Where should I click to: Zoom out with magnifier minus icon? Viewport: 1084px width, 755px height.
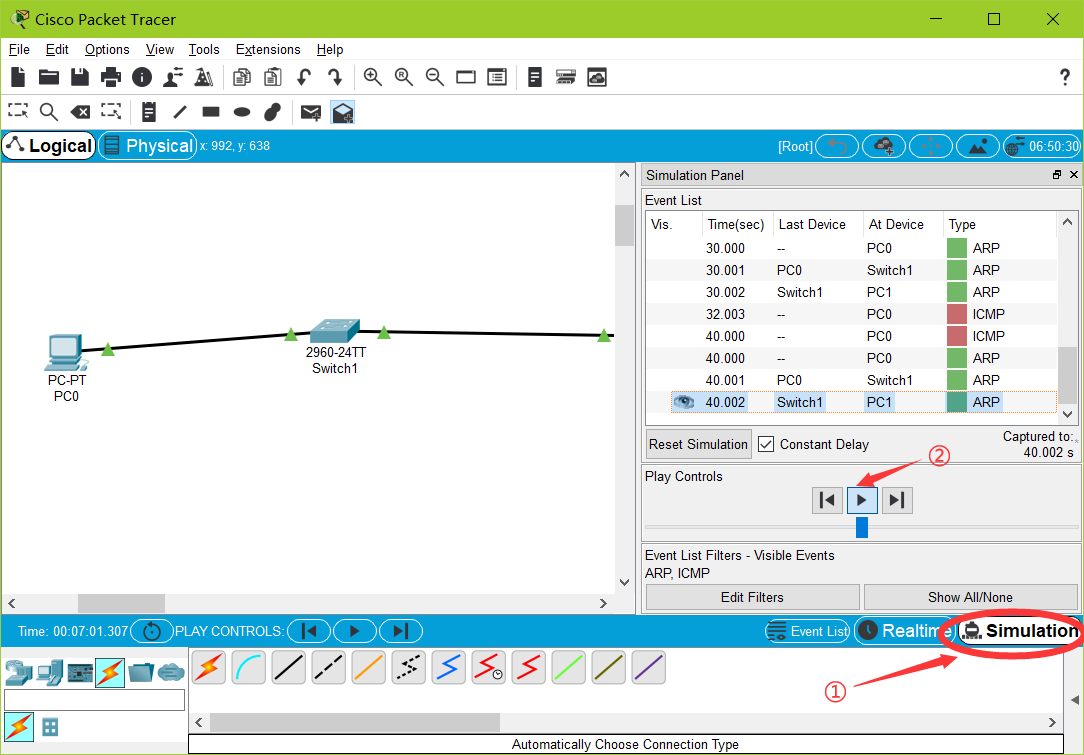click(435, 77)
